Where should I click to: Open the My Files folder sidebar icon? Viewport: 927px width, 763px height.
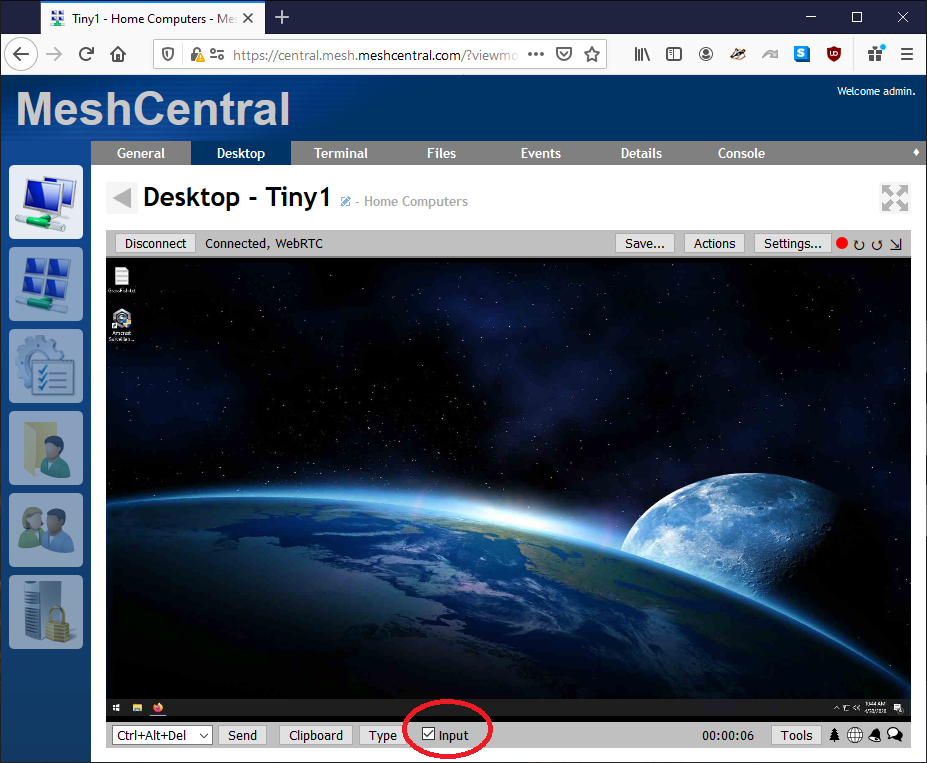tap(46, 449)
